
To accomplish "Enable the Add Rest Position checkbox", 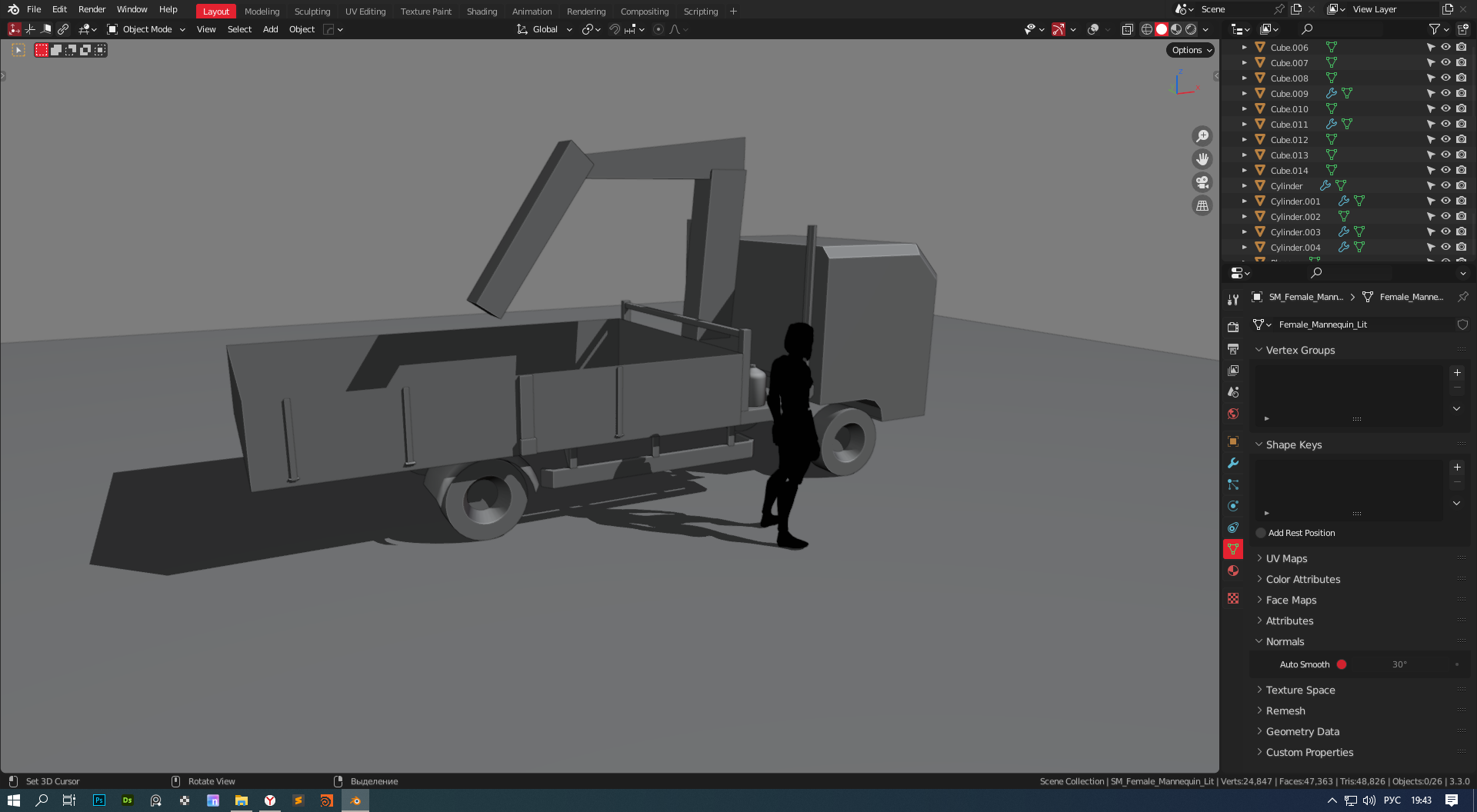I will [x=1261, y=533].
